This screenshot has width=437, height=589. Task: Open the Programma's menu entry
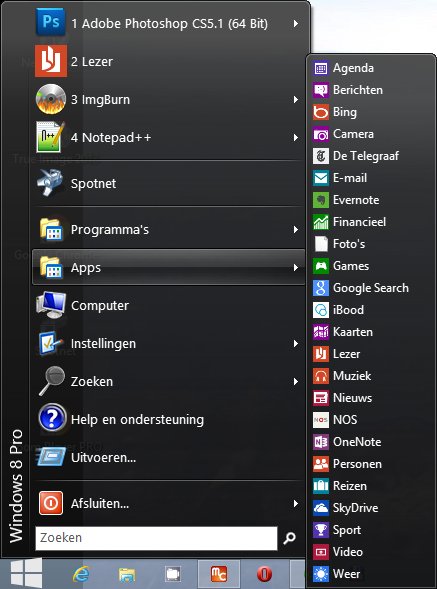[x=168, y=229]
